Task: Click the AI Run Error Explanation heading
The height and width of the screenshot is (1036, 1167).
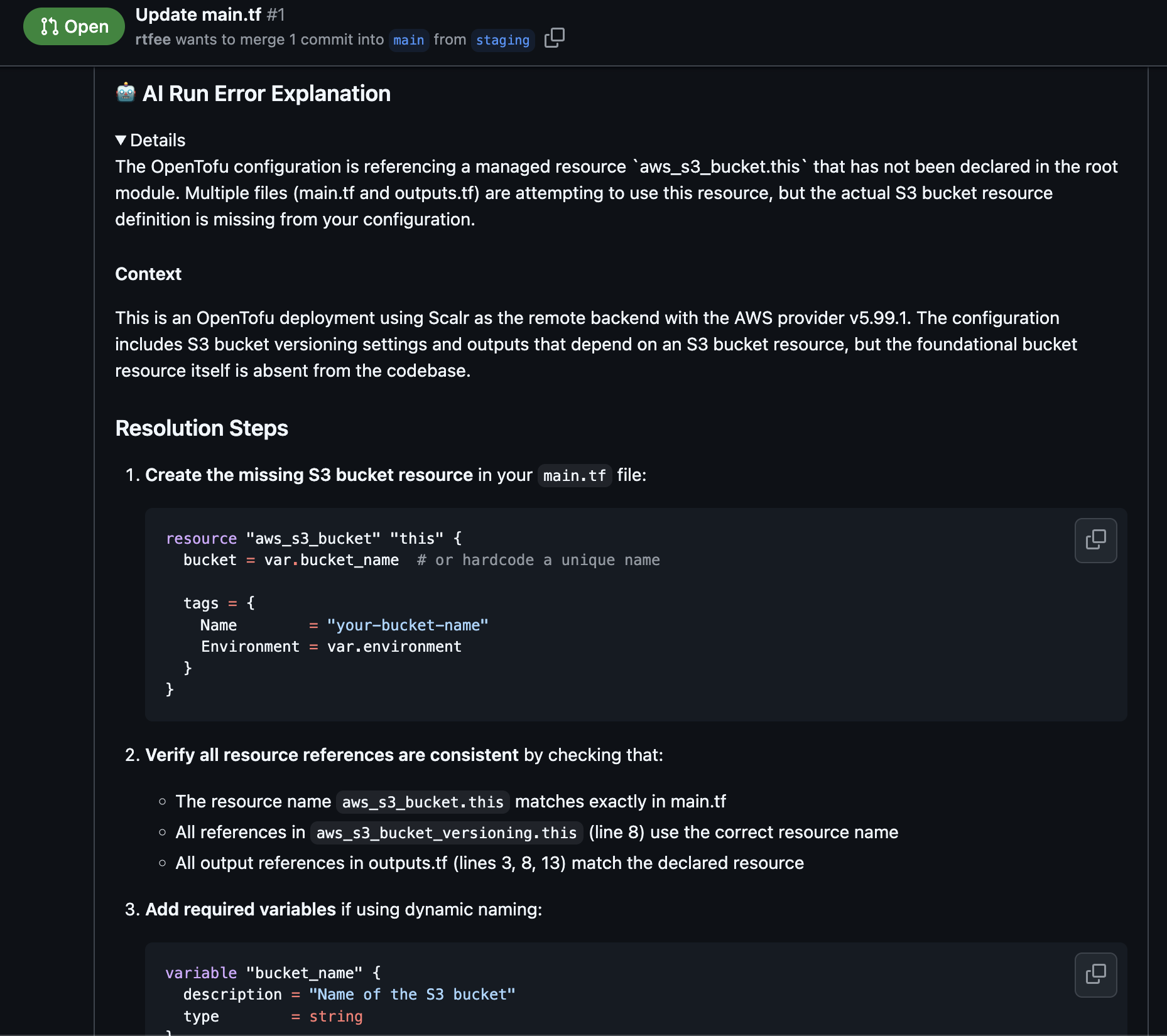Action: pos(266,94)
